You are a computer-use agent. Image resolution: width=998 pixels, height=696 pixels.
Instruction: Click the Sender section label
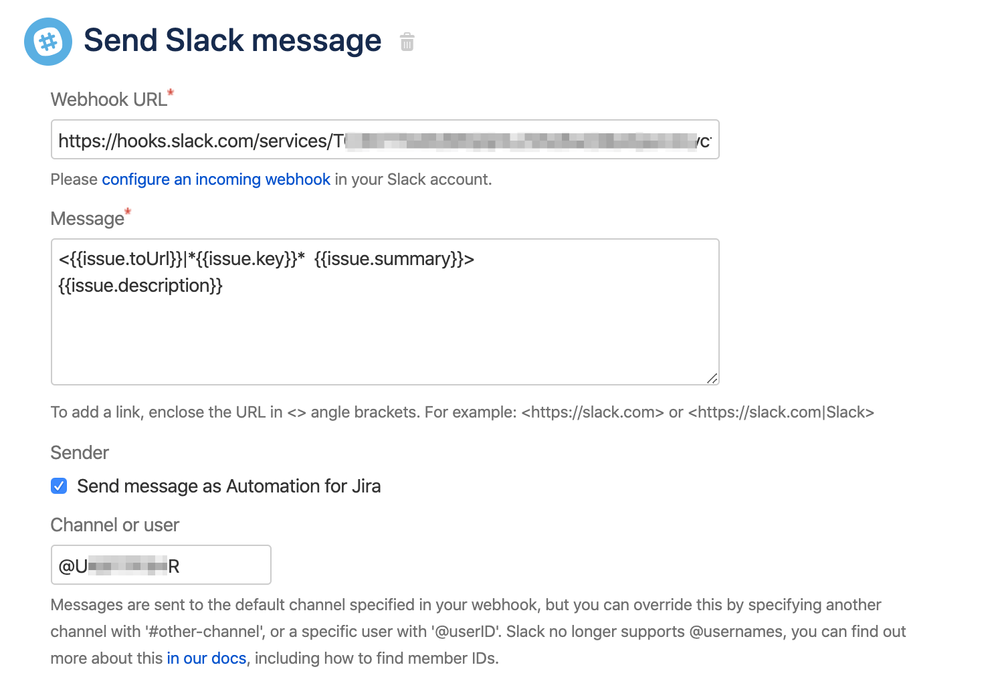pyautogui.click(x=79, y=452)
